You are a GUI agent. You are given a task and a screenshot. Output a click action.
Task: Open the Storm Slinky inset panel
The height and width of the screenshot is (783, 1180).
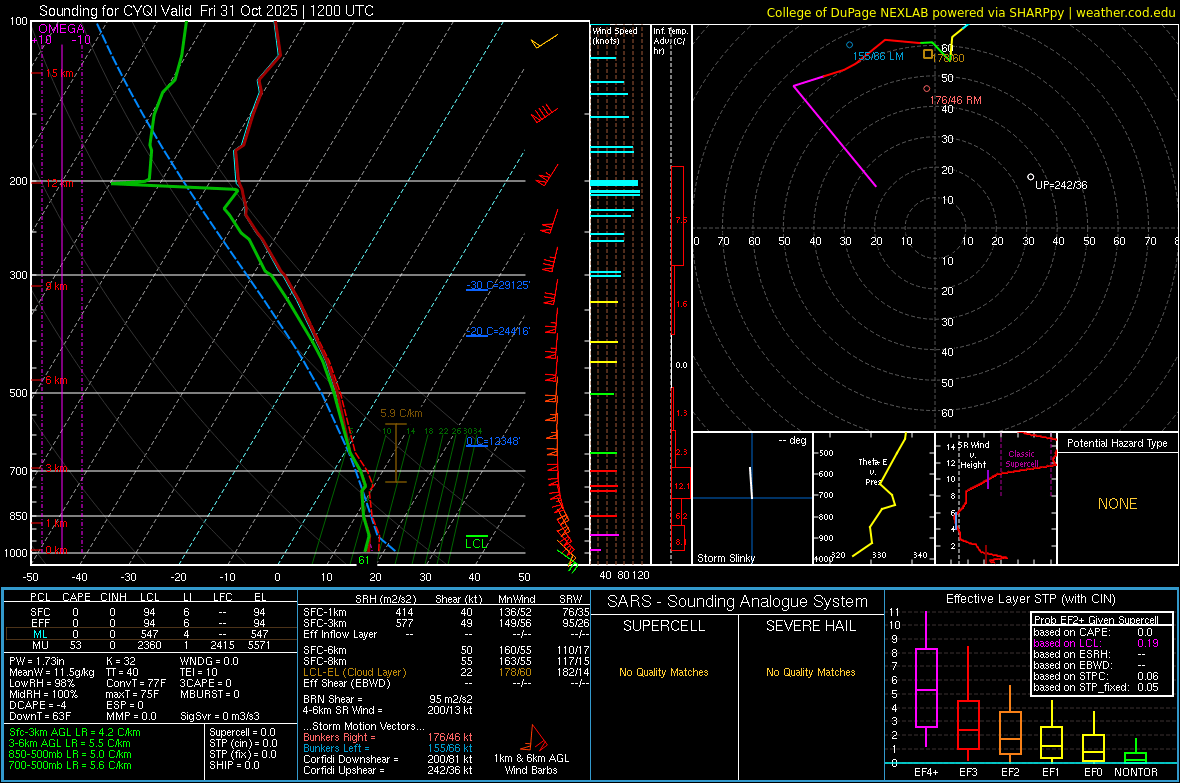pos(751,498)
